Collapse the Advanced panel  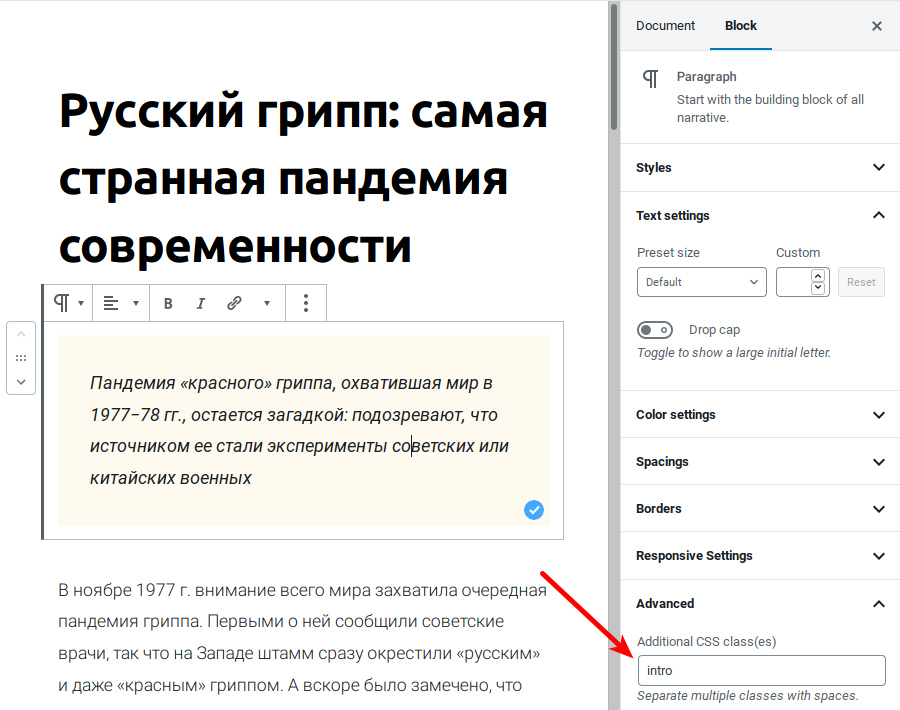pos(760,604)
